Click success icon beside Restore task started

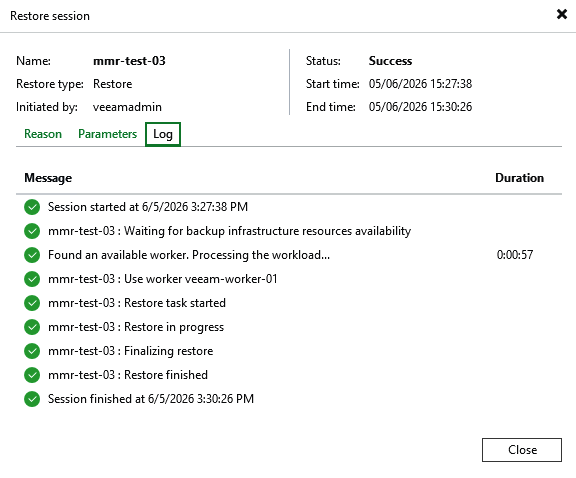[x=32, y=303]
